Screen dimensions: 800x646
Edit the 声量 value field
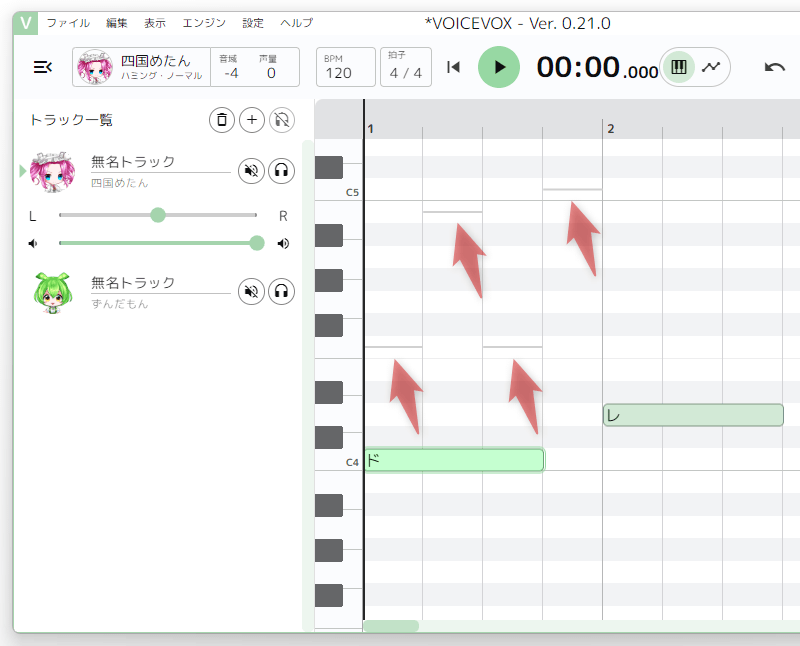coord(271,67)
